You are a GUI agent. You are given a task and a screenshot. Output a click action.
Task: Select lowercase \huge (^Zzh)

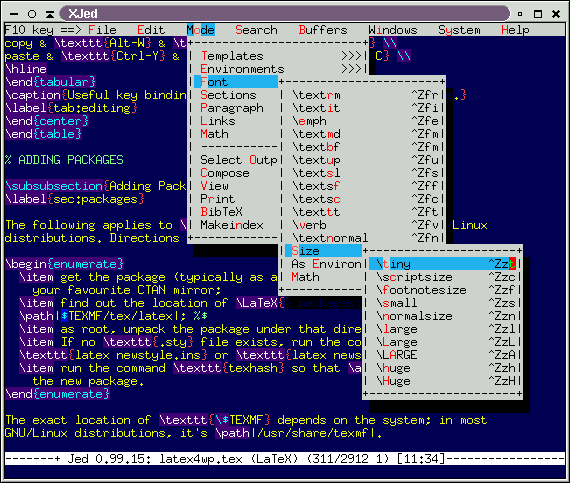tap(442, 368)
